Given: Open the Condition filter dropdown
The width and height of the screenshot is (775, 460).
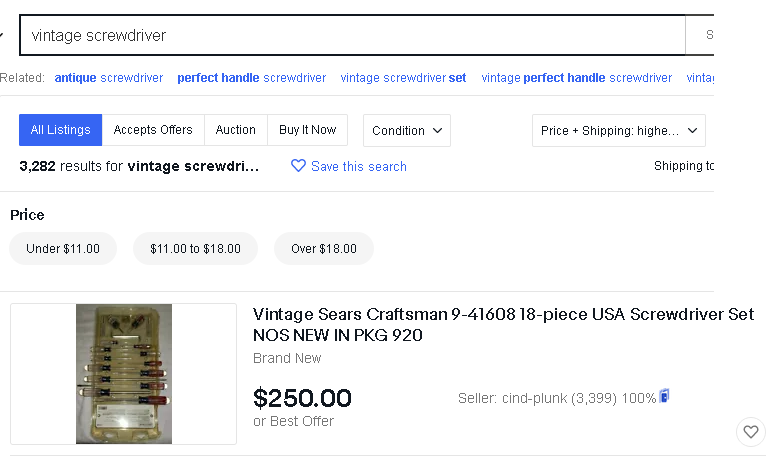Looking at the screenshot, I should point(406,130).
